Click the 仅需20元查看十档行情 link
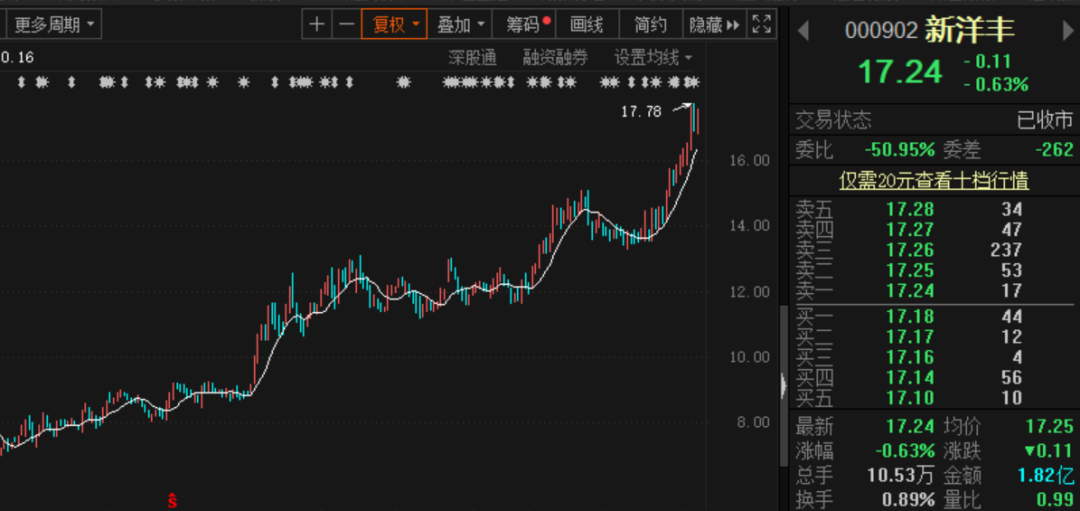 click(x=934, y=181)
